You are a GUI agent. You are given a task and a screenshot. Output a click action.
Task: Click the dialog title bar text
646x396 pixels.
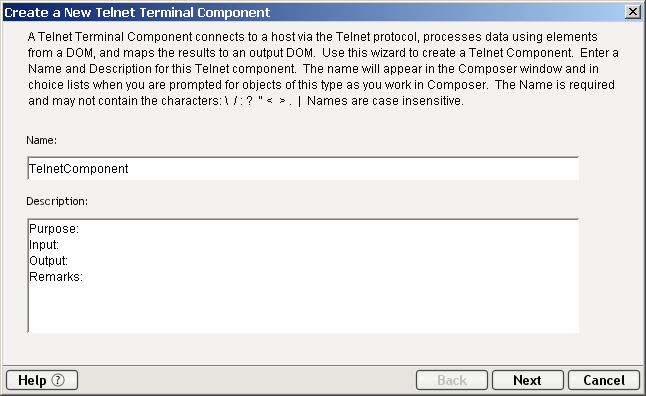137,12
